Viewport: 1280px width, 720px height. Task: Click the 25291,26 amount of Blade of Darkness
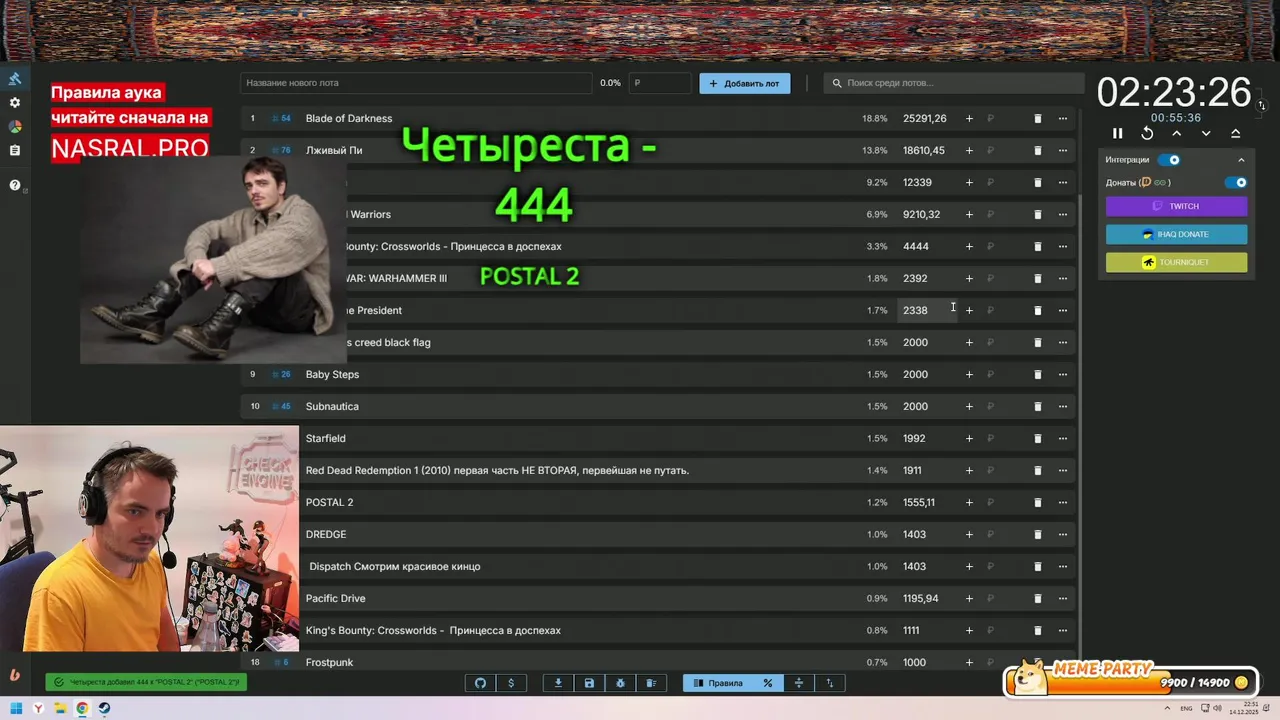pos(924,118)
